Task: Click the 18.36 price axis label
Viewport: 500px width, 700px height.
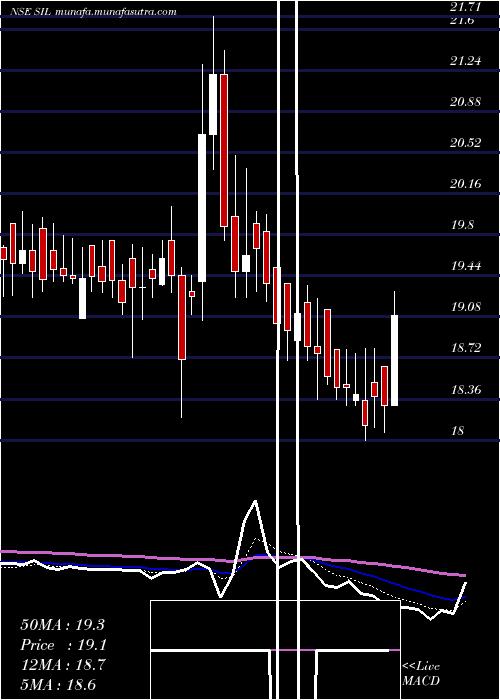Action: (466, 389)
